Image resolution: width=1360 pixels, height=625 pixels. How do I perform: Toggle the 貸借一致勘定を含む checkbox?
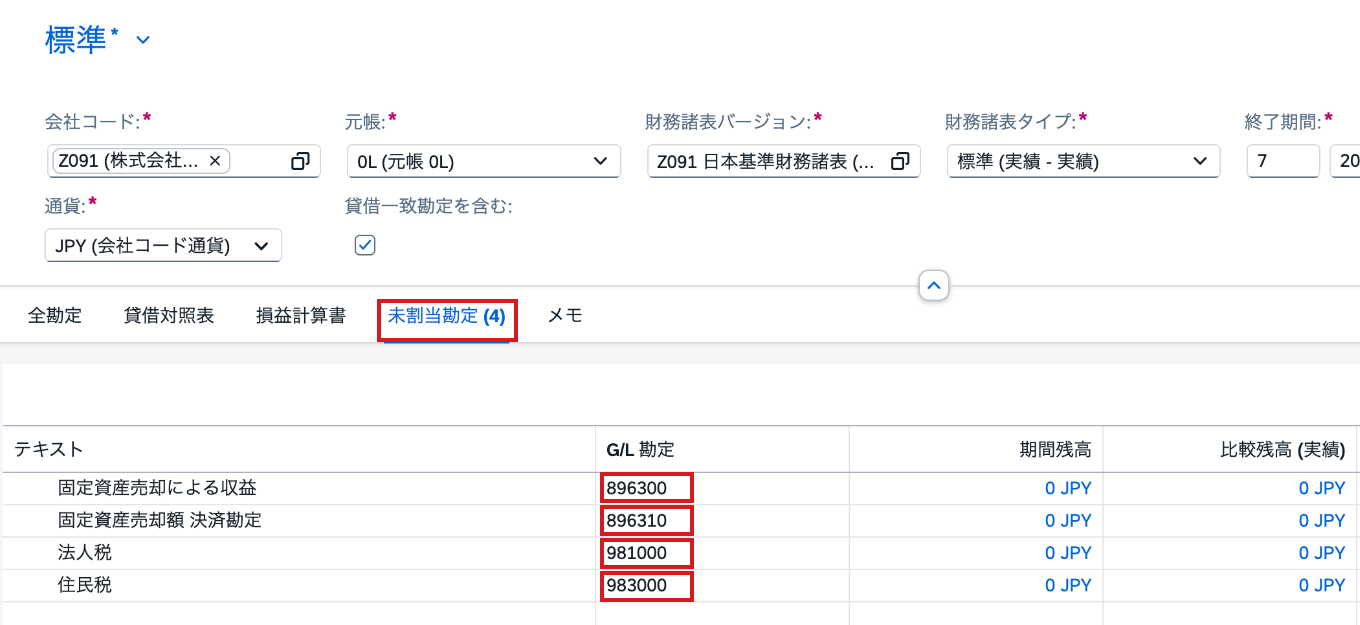point(365,245)
